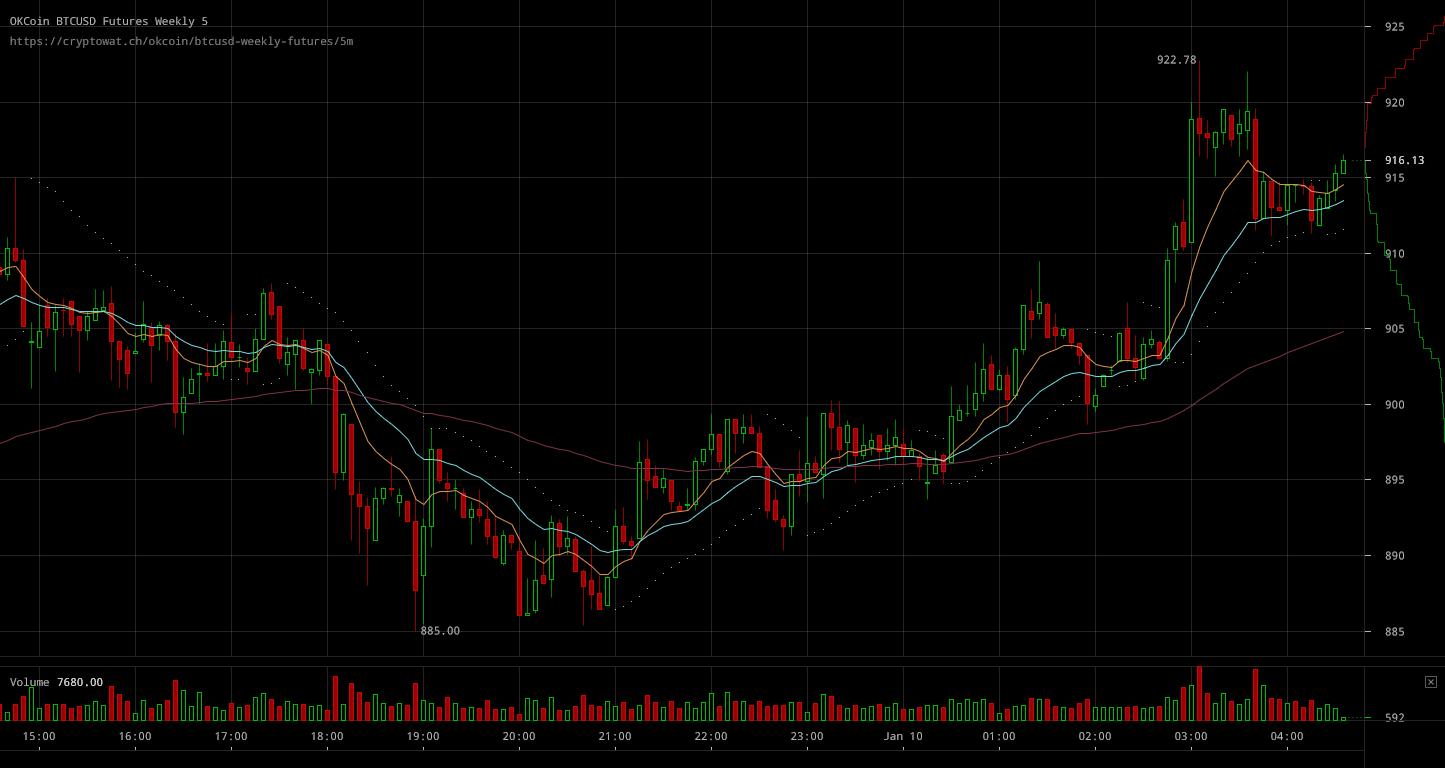Click the 18:00 time axis label
Image resolution: width=1445 pixels, height=768 pixels.
pyautogui.click(x=327, y=737)
